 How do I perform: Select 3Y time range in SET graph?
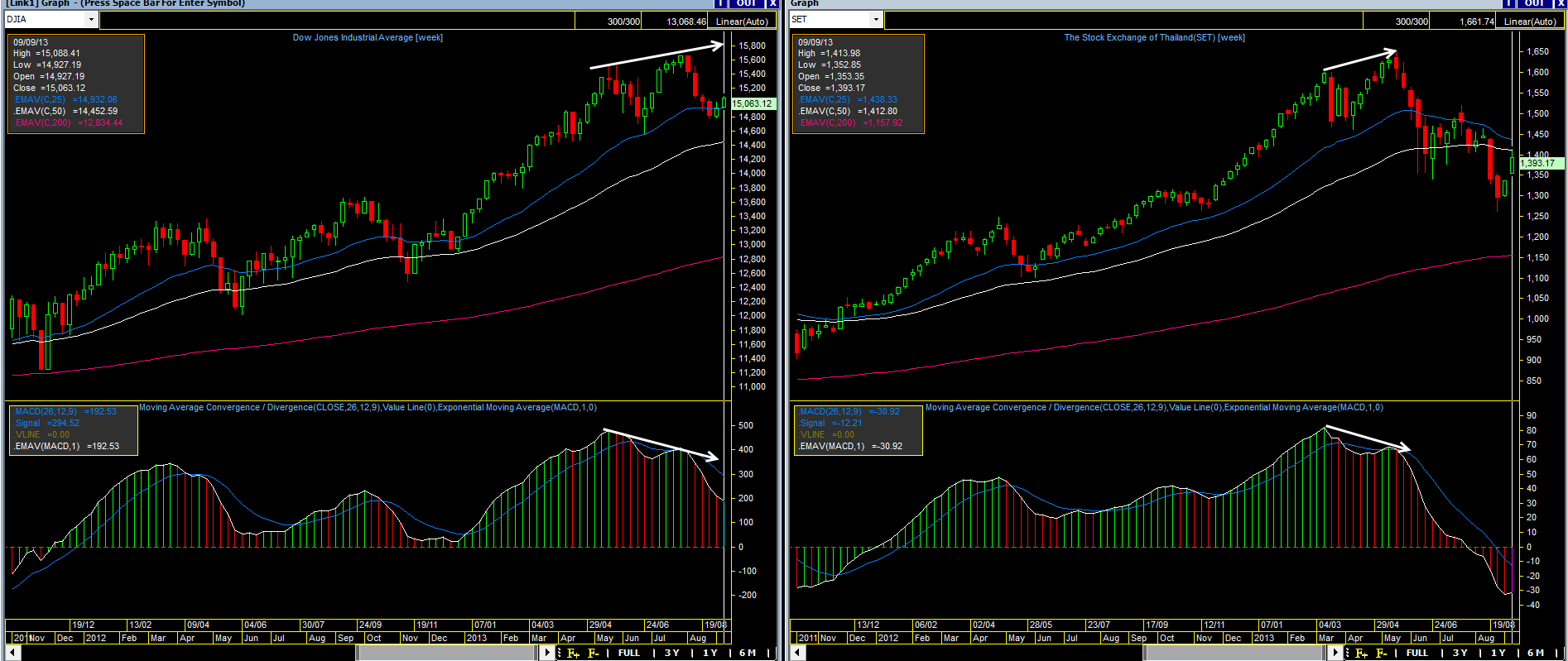coord(1460,654)
